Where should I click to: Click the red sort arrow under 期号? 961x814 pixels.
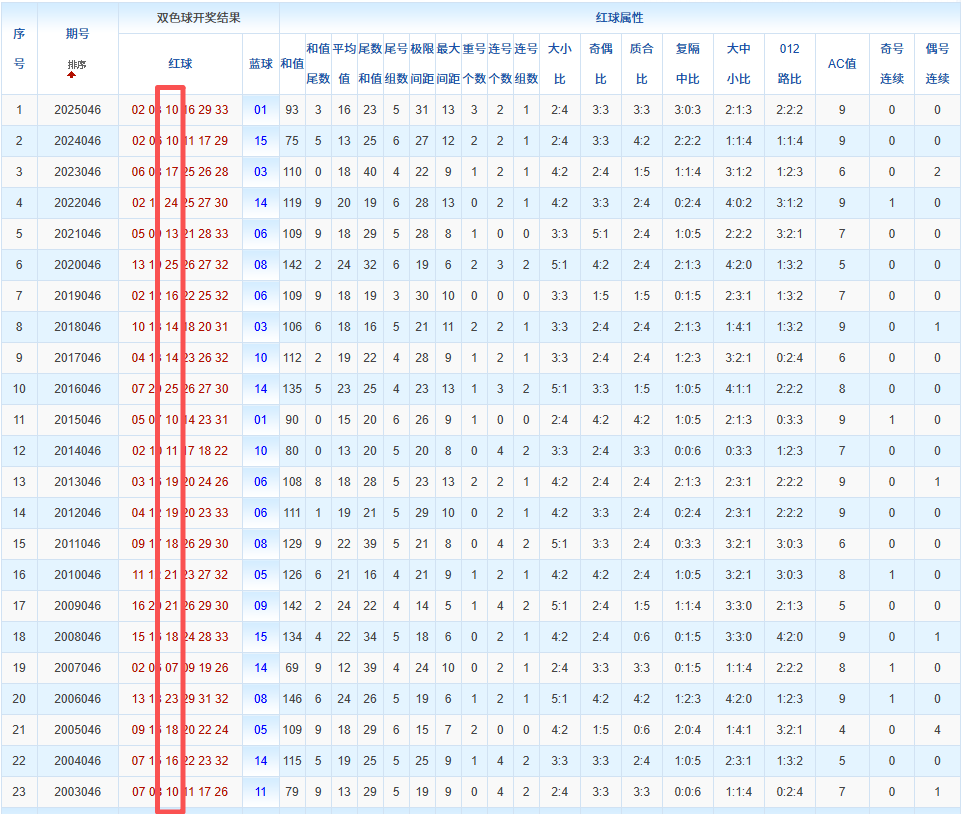tap(72, 75)
